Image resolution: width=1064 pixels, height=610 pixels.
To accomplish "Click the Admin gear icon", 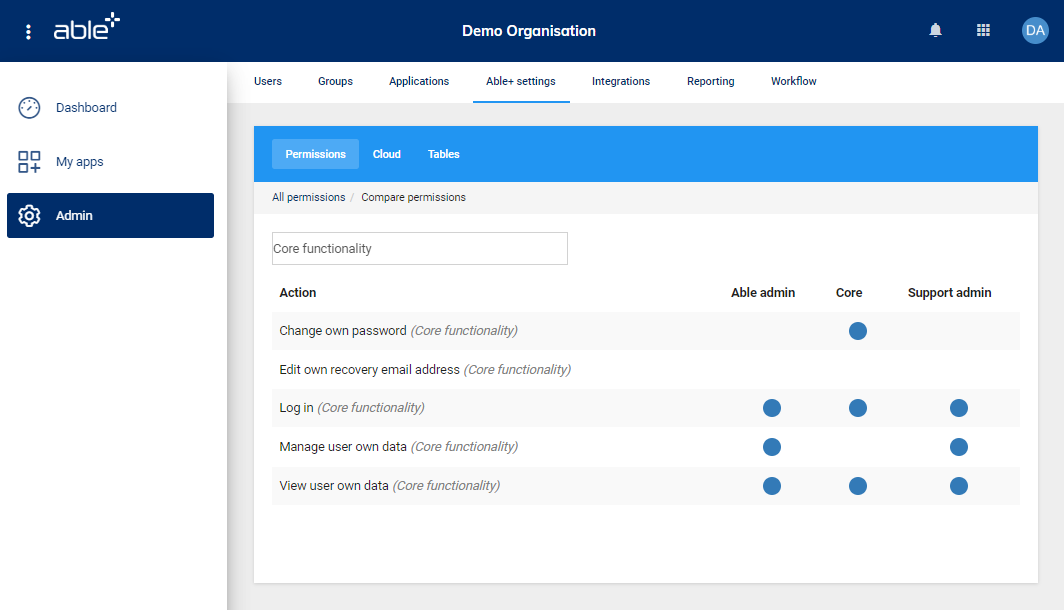I will coord(30,216).
